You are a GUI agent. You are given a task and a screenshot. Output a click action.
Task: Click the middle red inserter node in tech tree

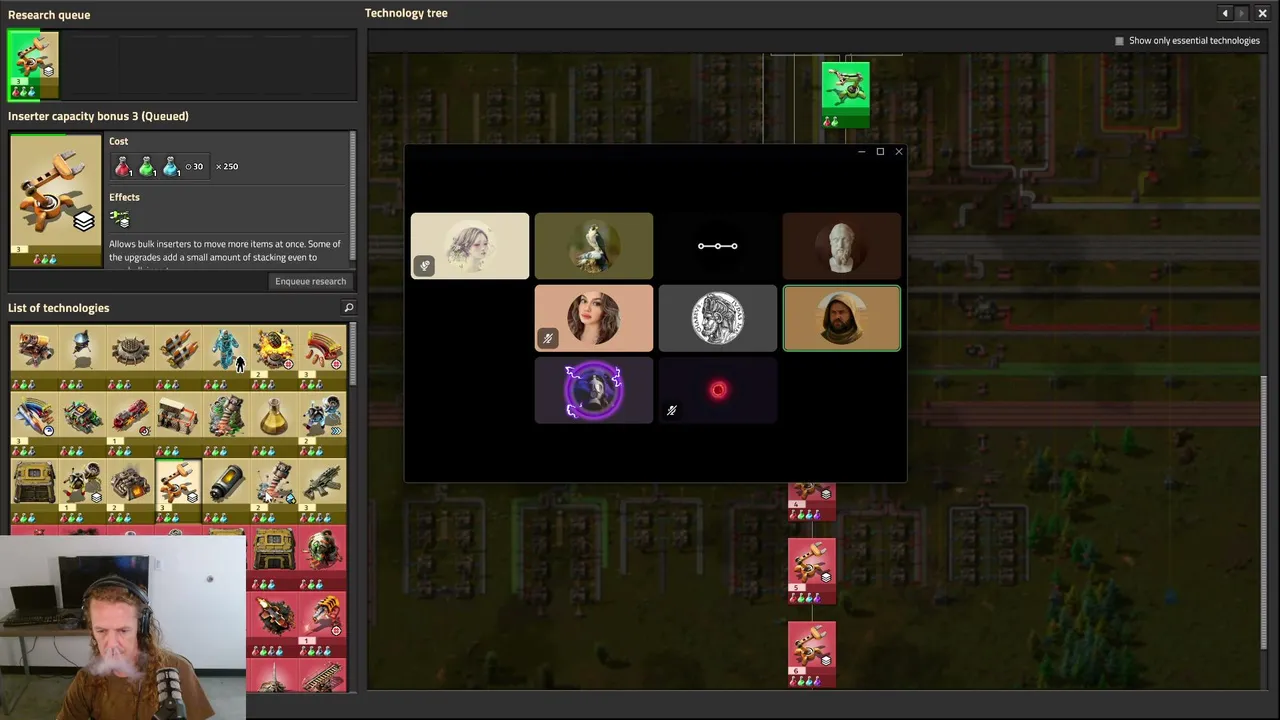pos(812,571)
